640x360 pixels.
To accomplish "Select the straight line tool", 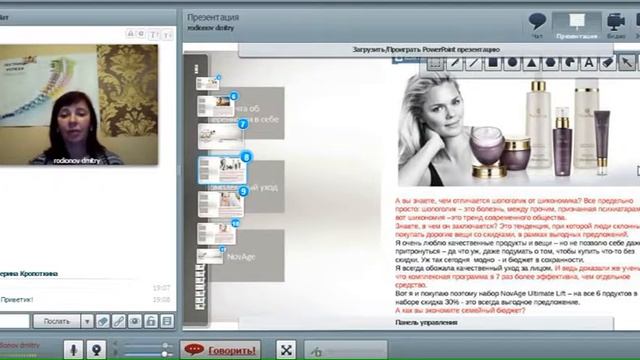I will coord(473,63).
